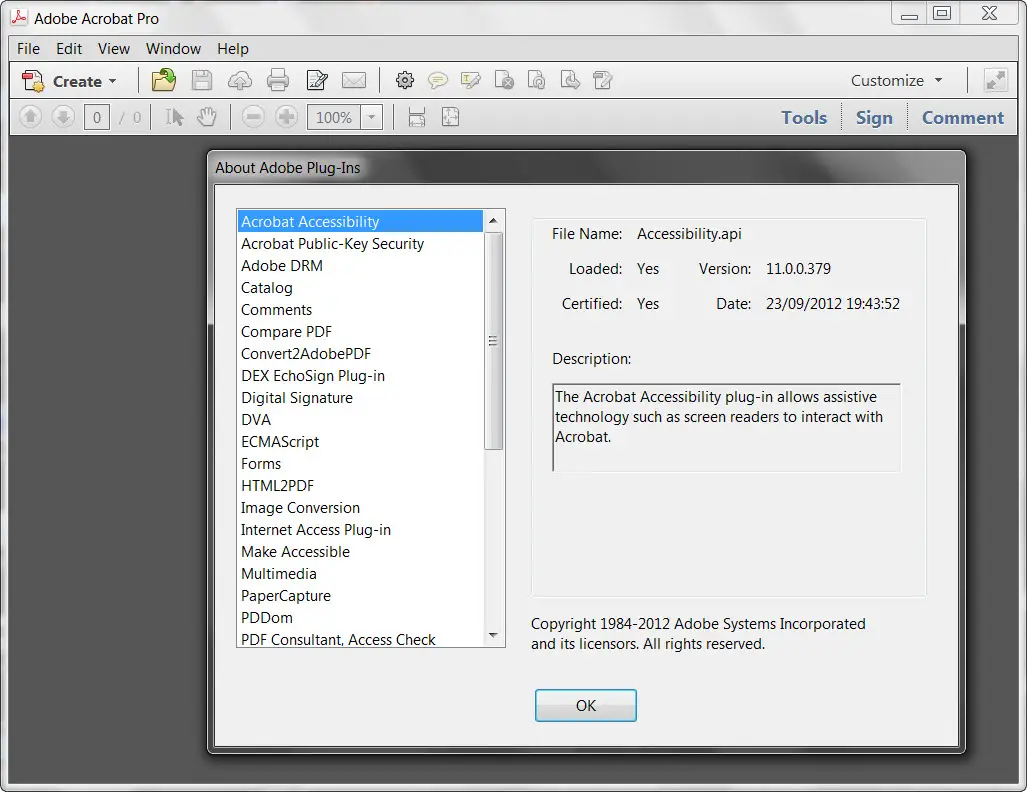
Task: Select Make Accessible plug-in entry
Action: pos(360,552)
